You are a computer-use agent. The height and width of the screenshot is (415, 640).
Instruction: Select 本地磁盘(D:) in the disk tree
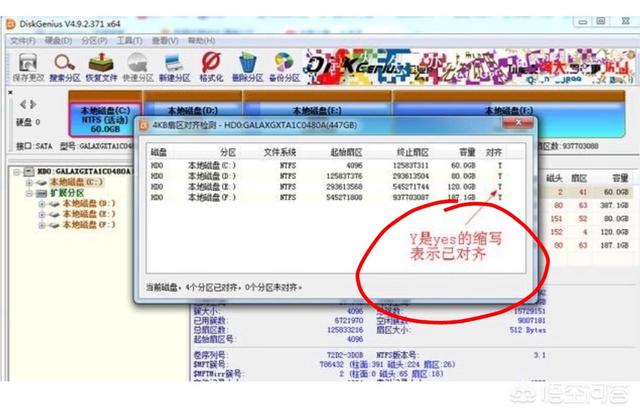click(x=89, y=203)
